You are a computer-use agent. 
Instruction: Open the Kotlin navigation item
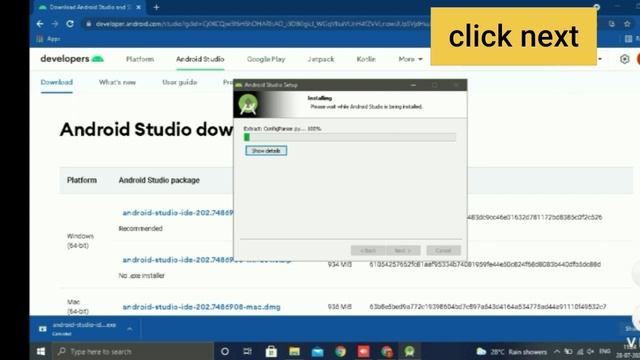click(x=366, y=59)
